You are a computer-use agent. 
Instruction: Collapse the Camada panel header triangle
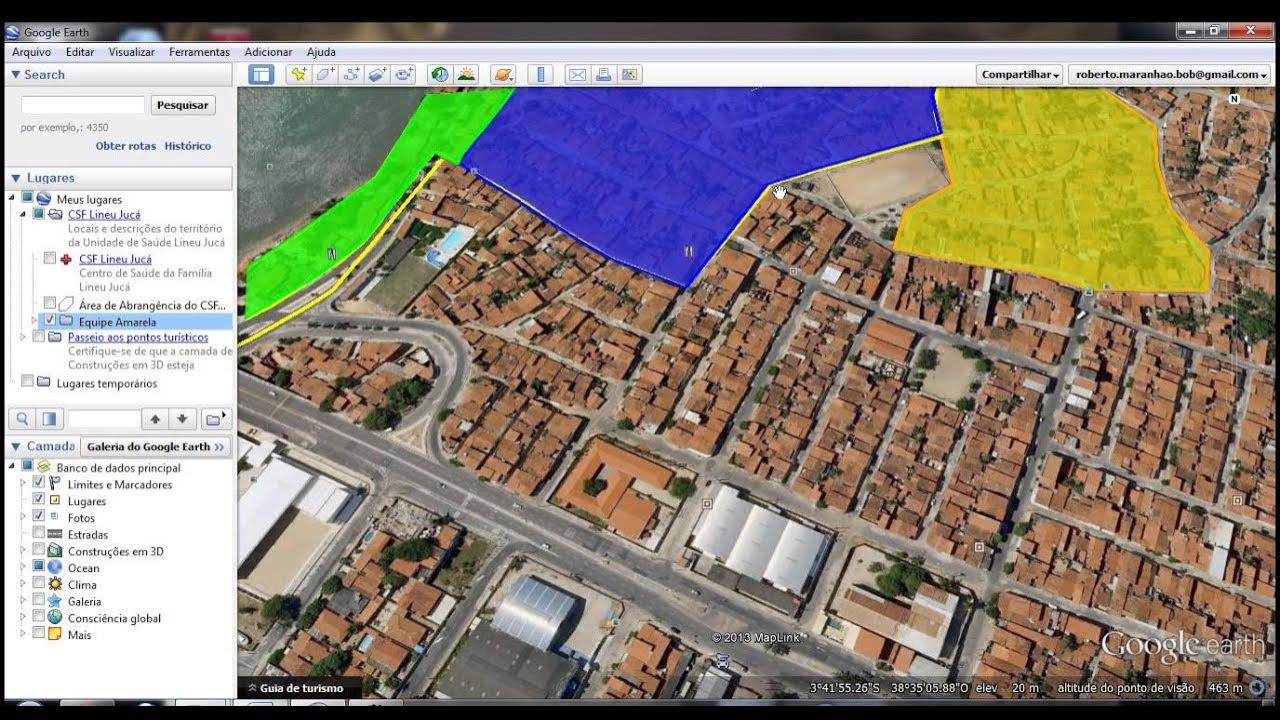[x=15, y=446]
